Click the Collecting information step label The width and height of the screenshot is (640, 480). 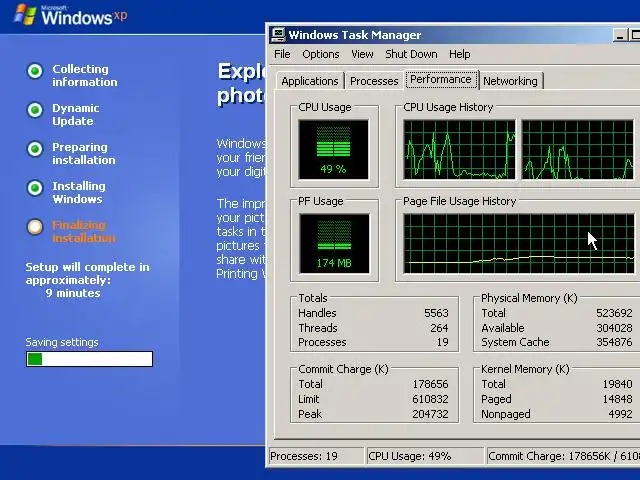[x=84, y=76]
